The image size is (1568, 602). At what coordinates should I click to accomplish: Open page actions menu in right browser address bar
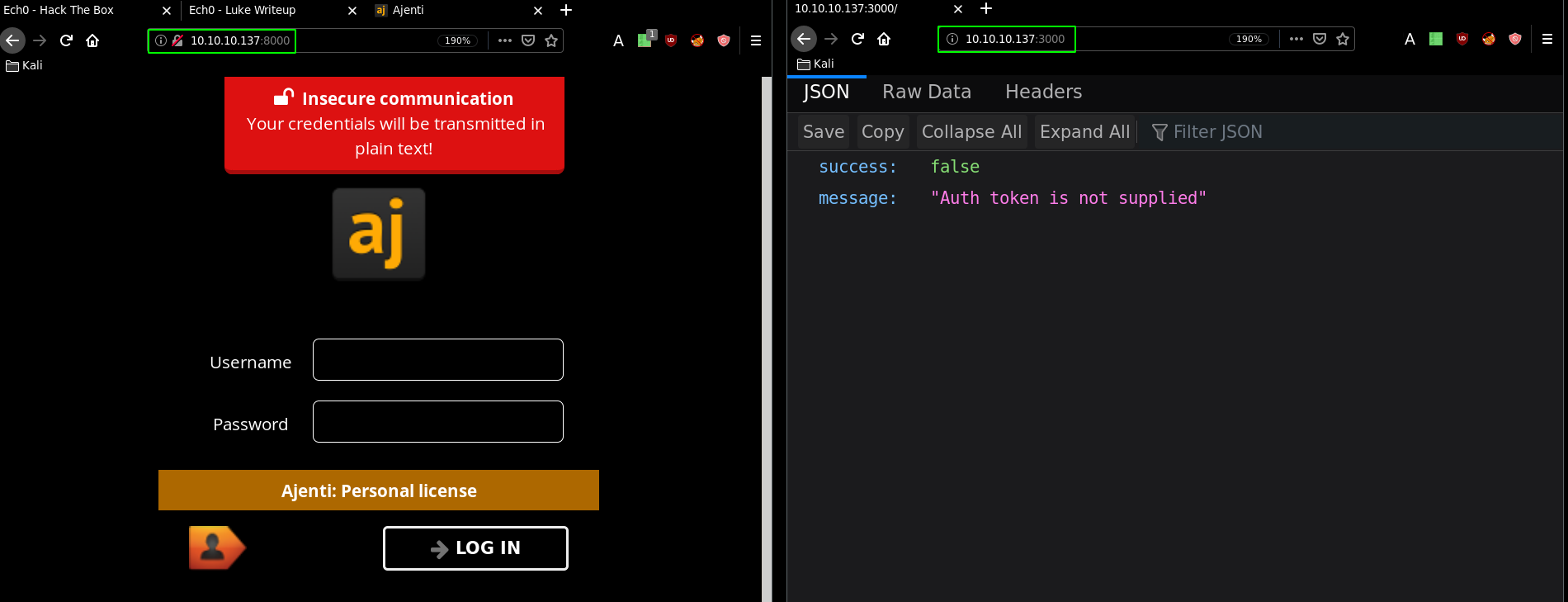(1296, 39)
